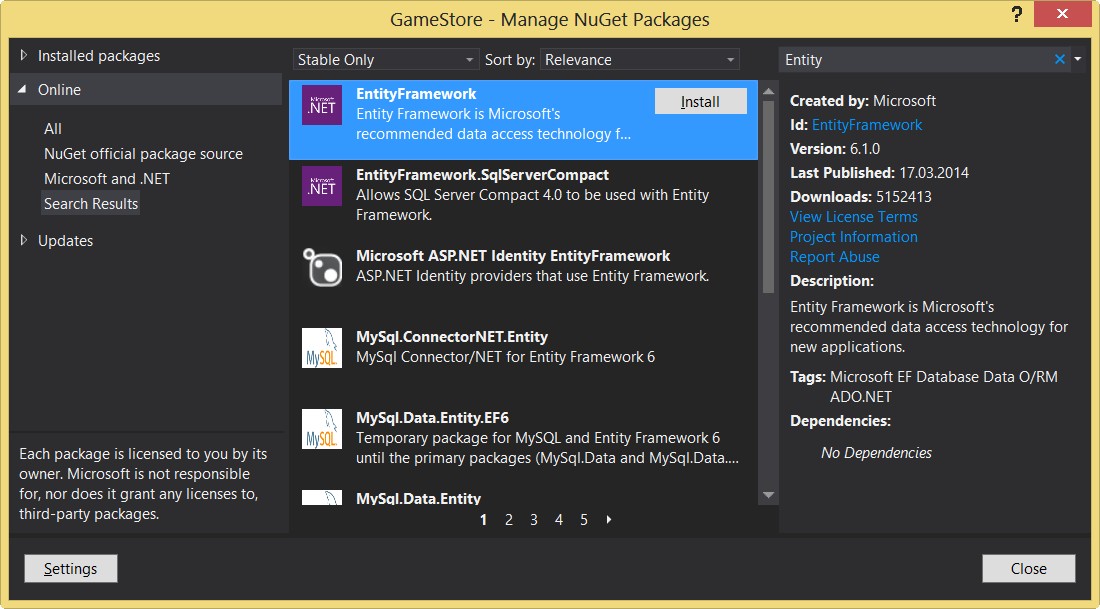Go to results page 4
The width and height of the screenshot is (1100, 609).
[558, 520]
